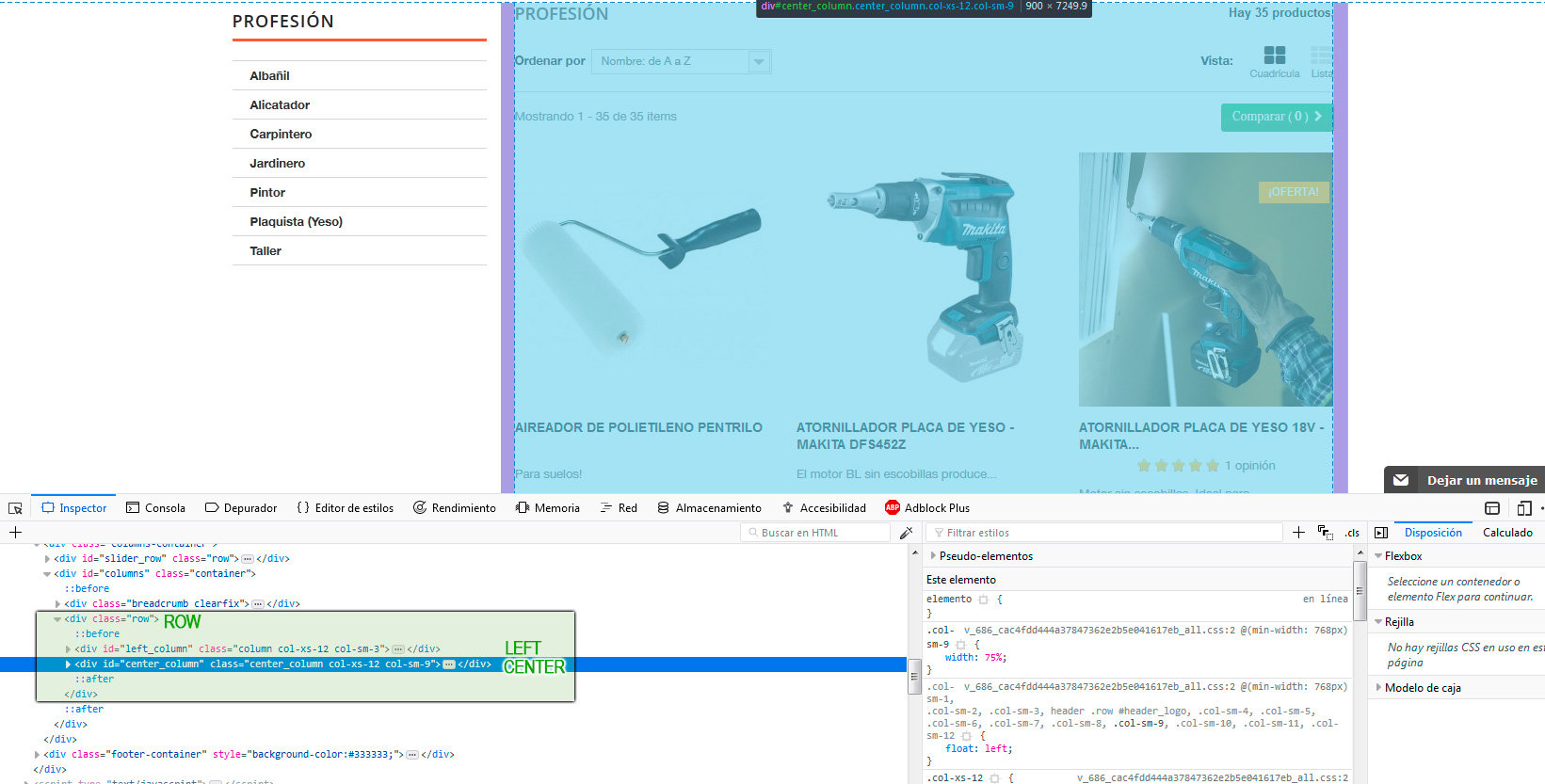This screenshot has height=784, width=1545.
Task: Activate the element picker icon in DevTools
Action: tap(15, 508)
